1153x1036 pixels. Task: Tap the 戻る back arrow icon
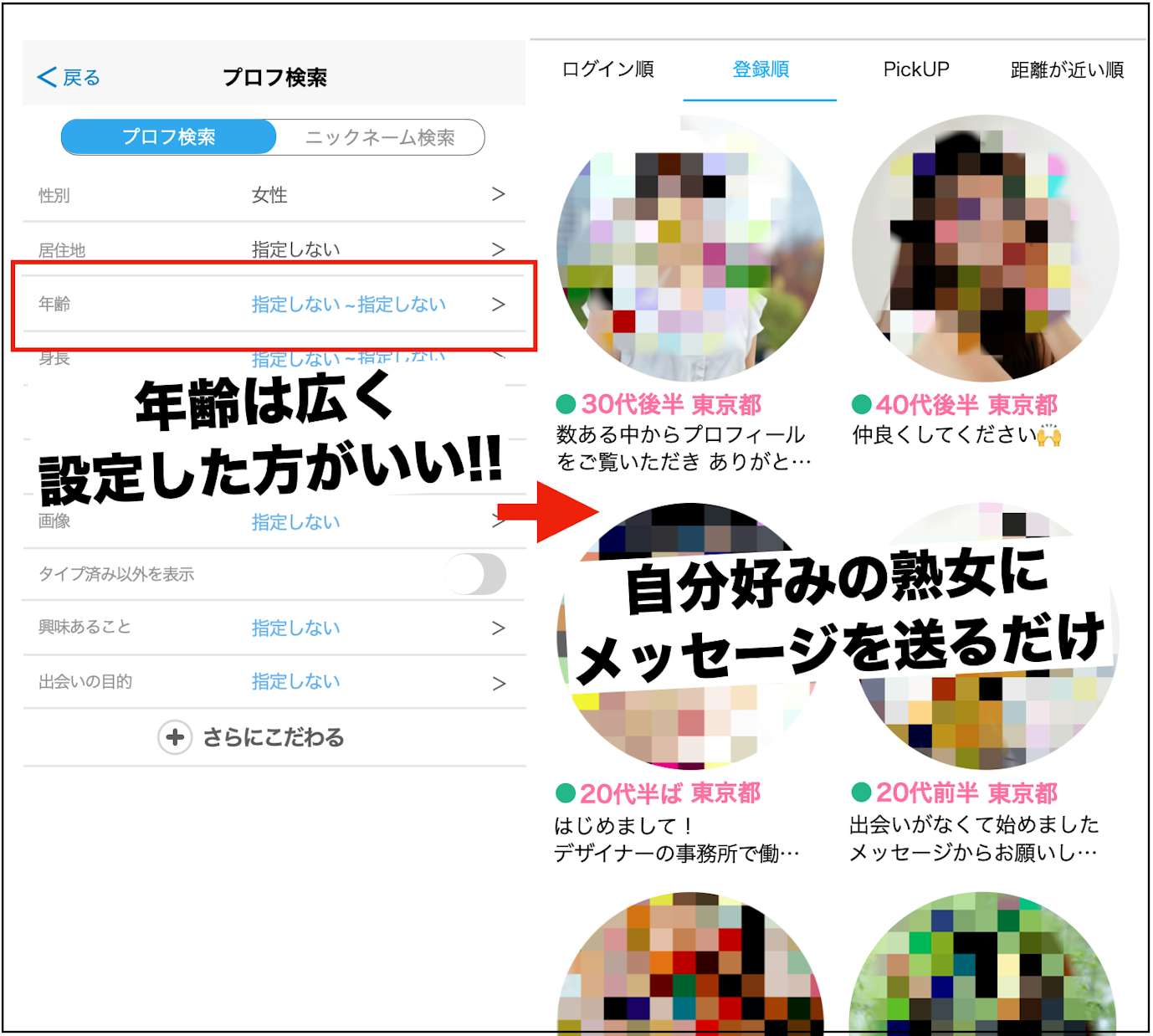[47, 78]
